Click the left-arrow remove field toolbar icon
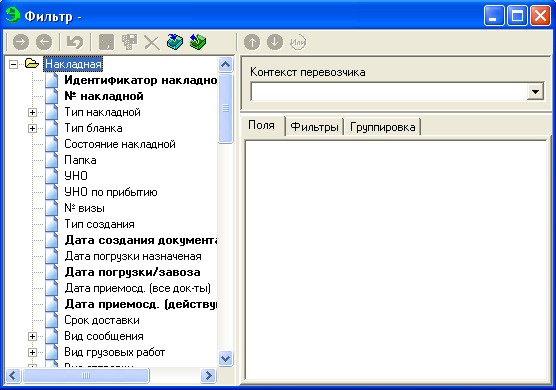 click(44, 42)
